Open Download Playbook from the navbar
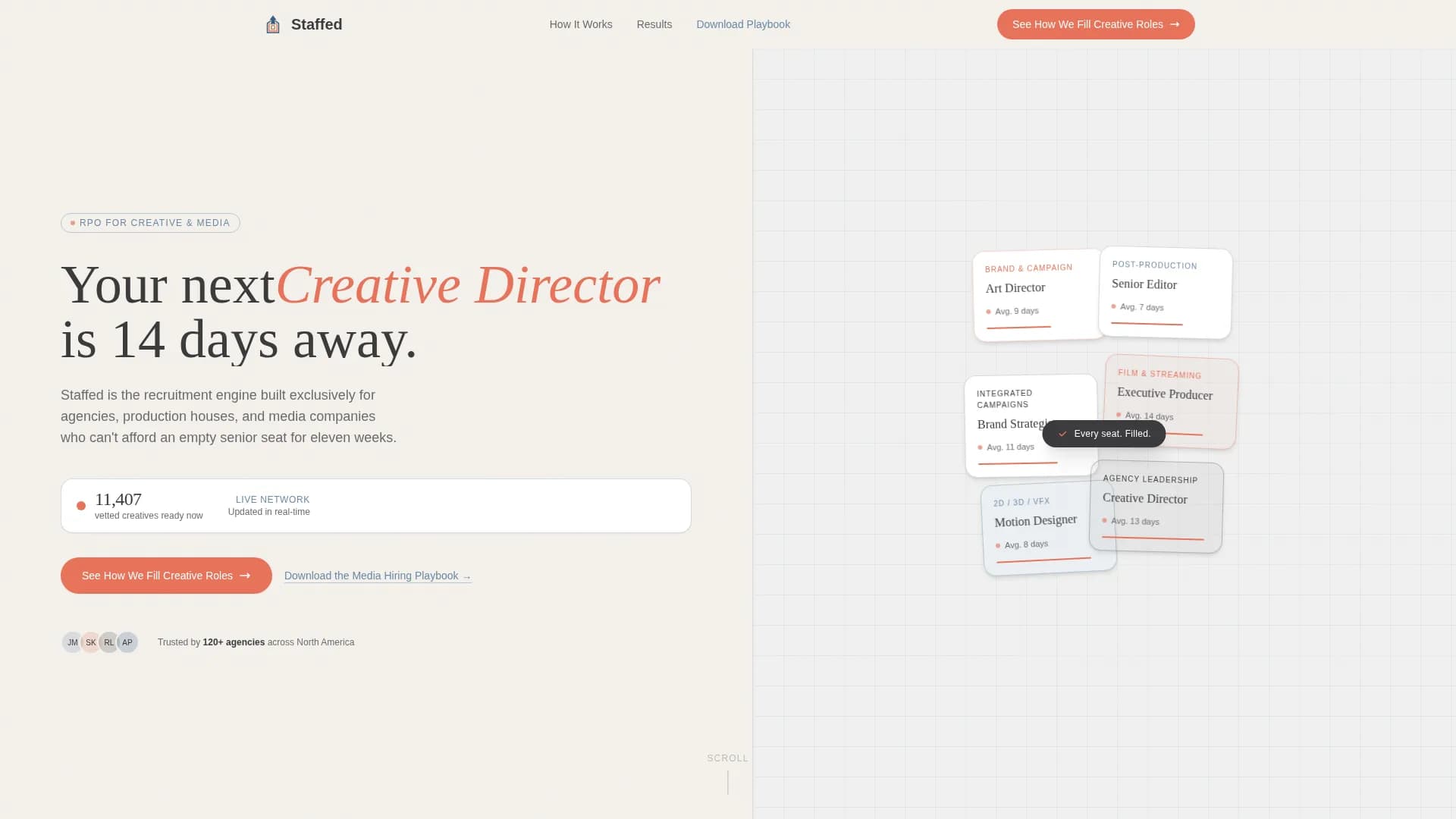 click(x=743, y=24)
